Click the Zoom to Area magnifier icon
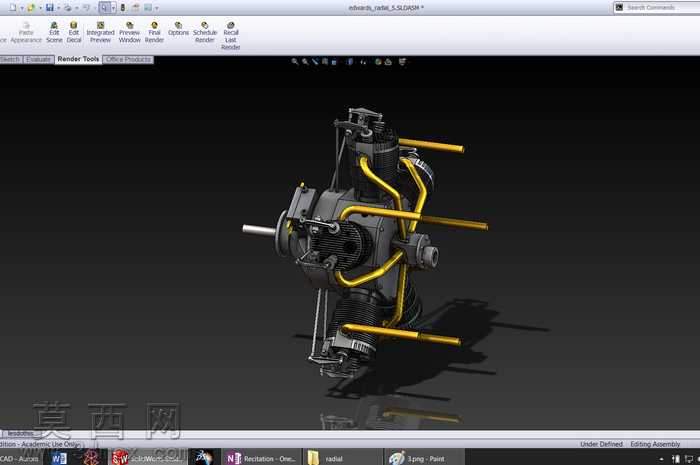Screen dimensions: 700x465 coord(305,62)
